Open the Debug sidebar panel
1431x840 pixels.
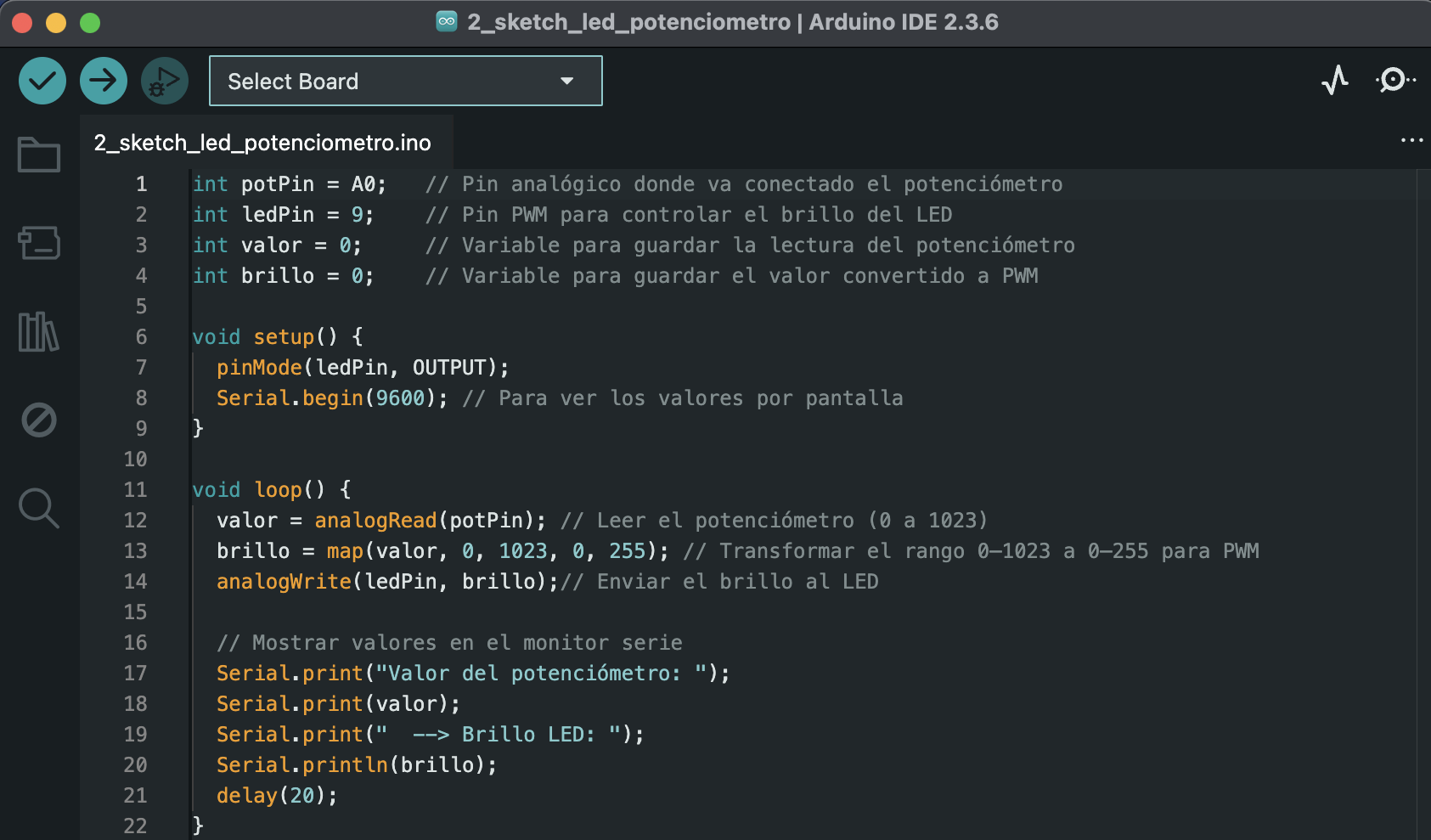(39, 420)
